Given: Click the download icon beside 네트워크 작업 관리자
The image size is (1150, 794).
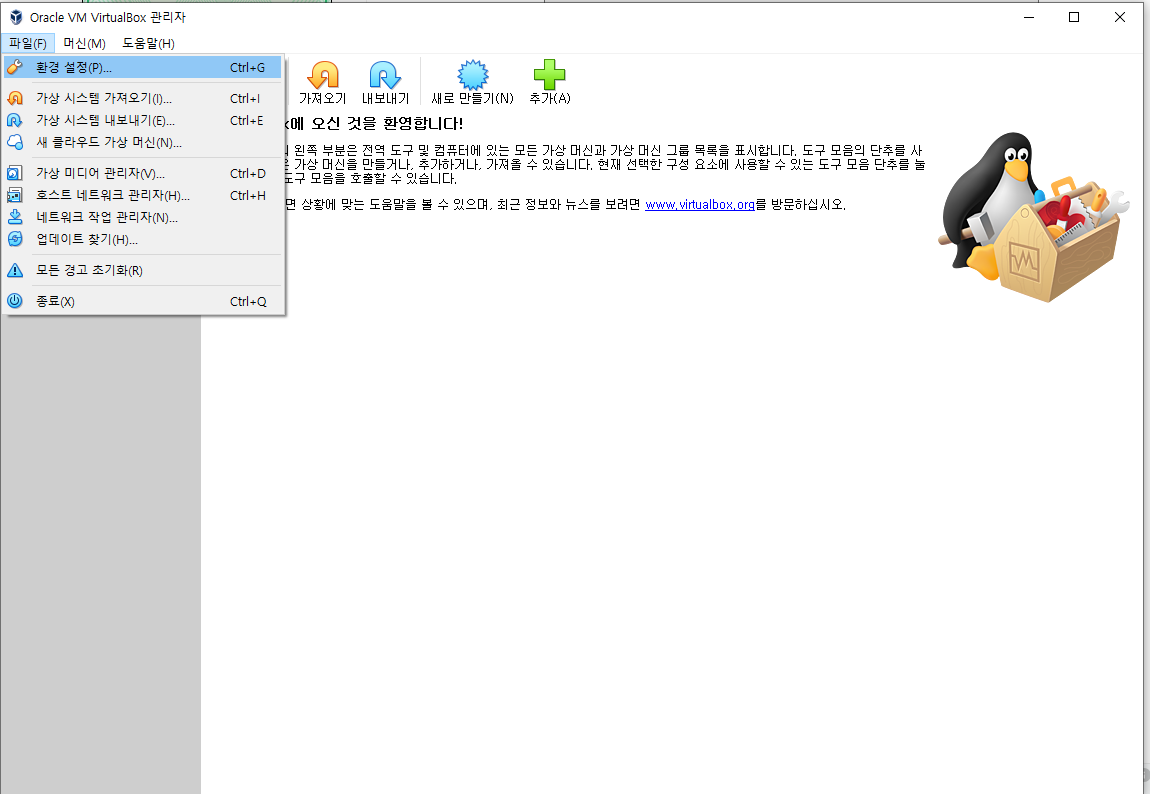Looking at the screenshot, I should [x=15, y=217].
